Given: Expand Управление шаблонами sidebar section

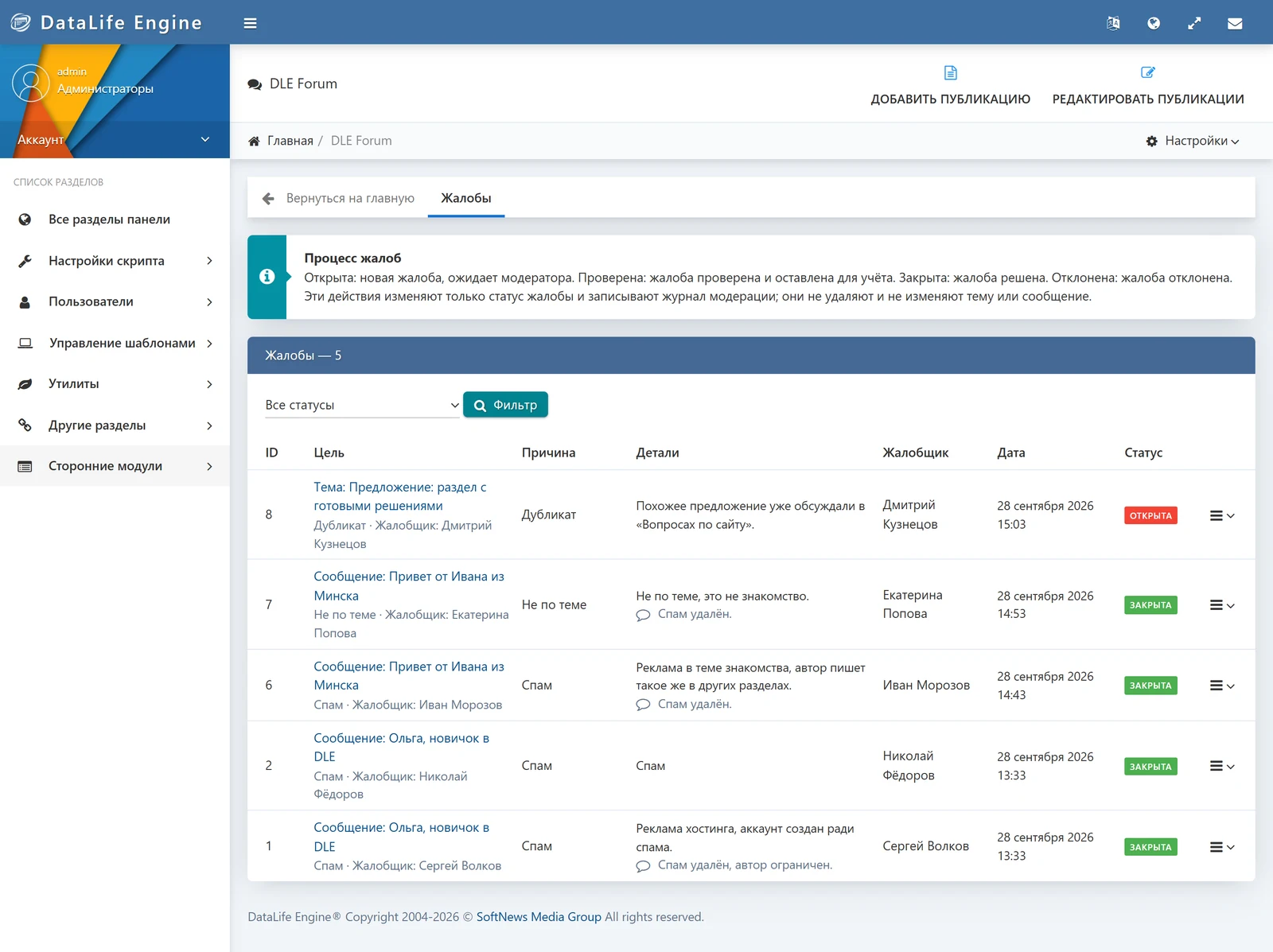Looking at the screenshot, I should coord(115,343).
